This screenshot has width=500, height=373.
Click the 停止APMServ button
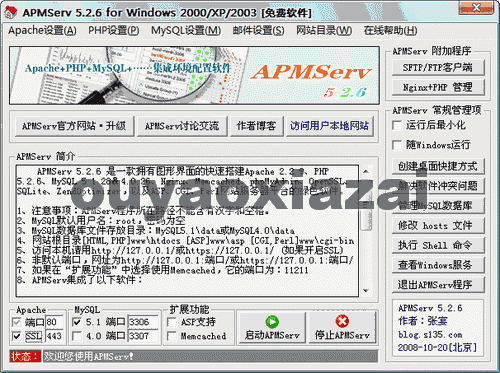pyautogui.click(x=342, y=328)
